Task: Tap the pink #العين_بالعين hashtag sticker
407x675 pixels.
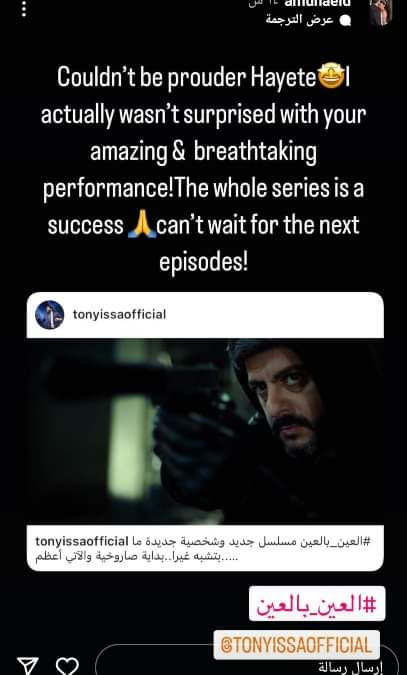Action: [317, 604]
